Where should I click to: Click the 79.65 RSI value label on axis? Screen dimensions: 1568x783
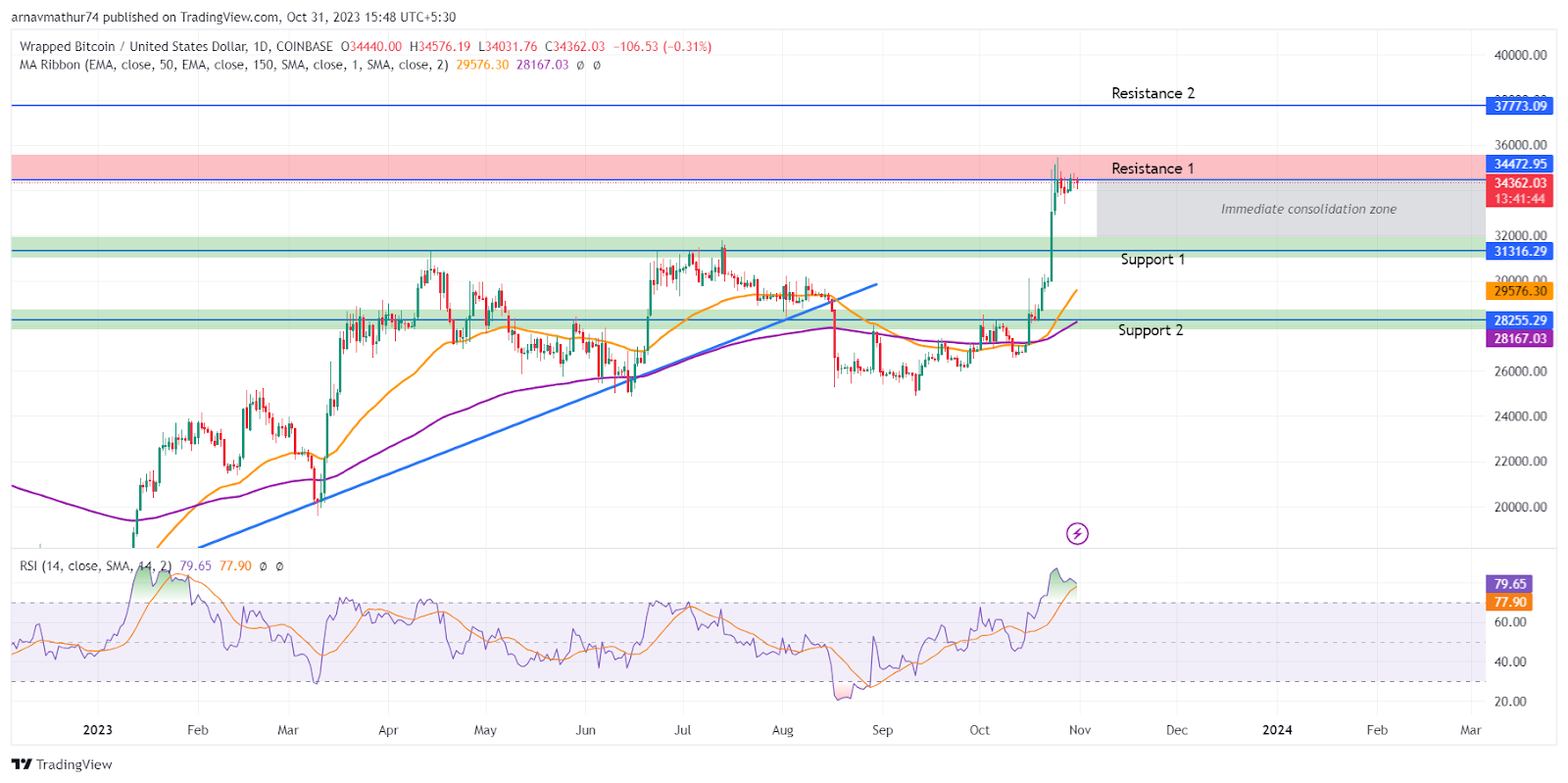pyautogui.click(x=1509, y=584)
